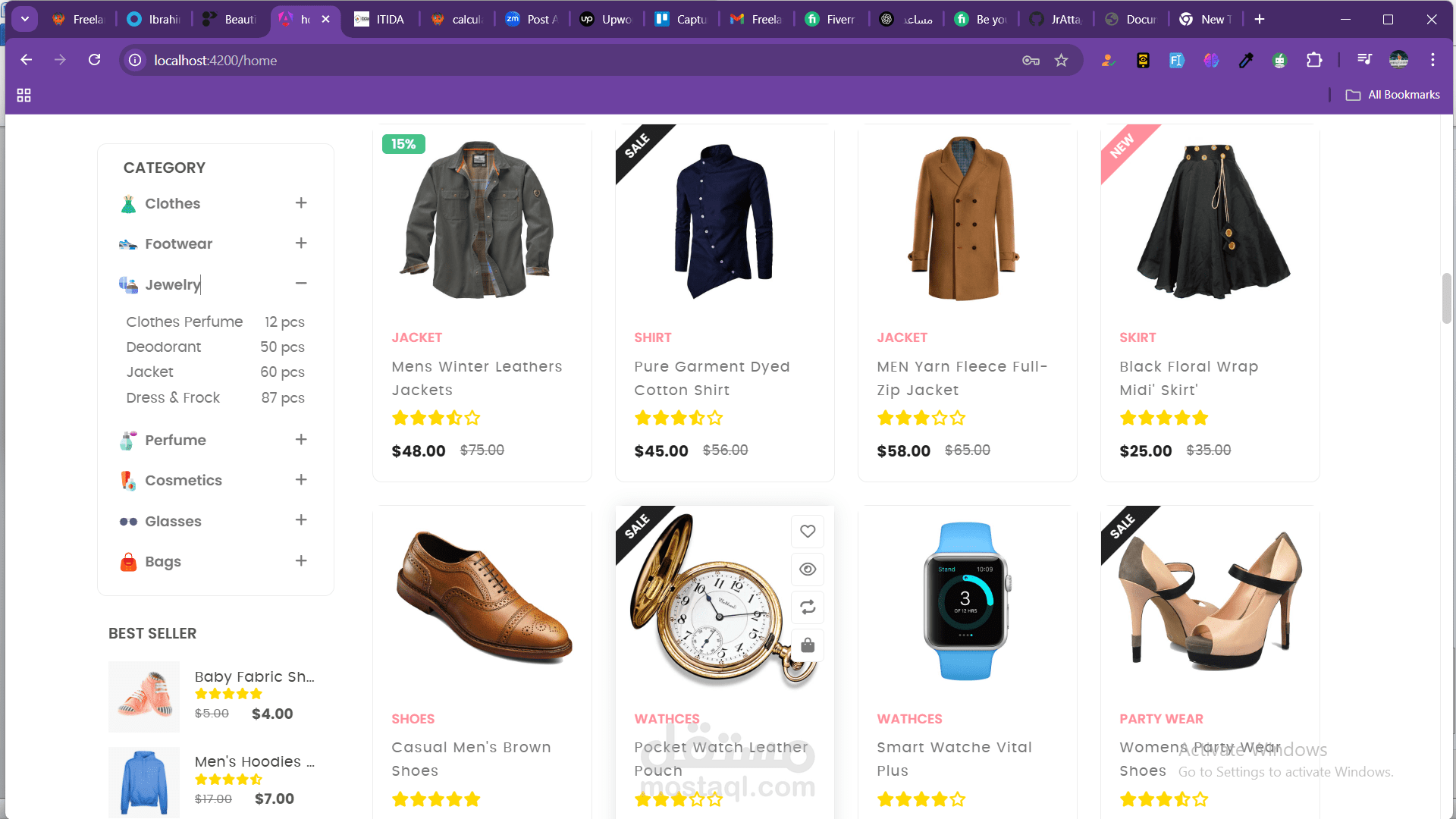Expand the Perfume category
The image size is (1456, 819).
(301, 440)
